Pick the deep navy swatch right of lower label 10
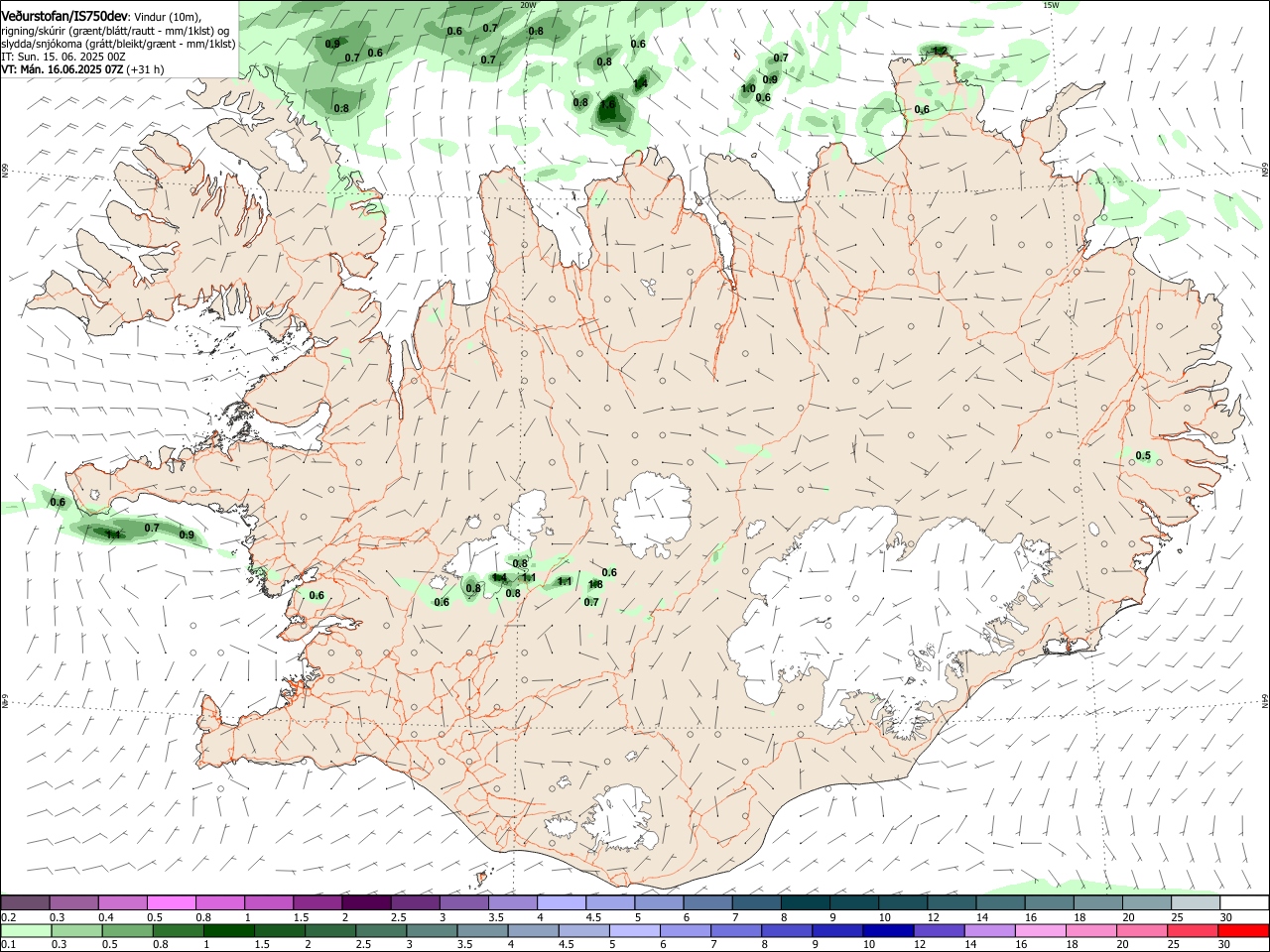Screen dimensions: 1270x952 (x=887, y=931)
